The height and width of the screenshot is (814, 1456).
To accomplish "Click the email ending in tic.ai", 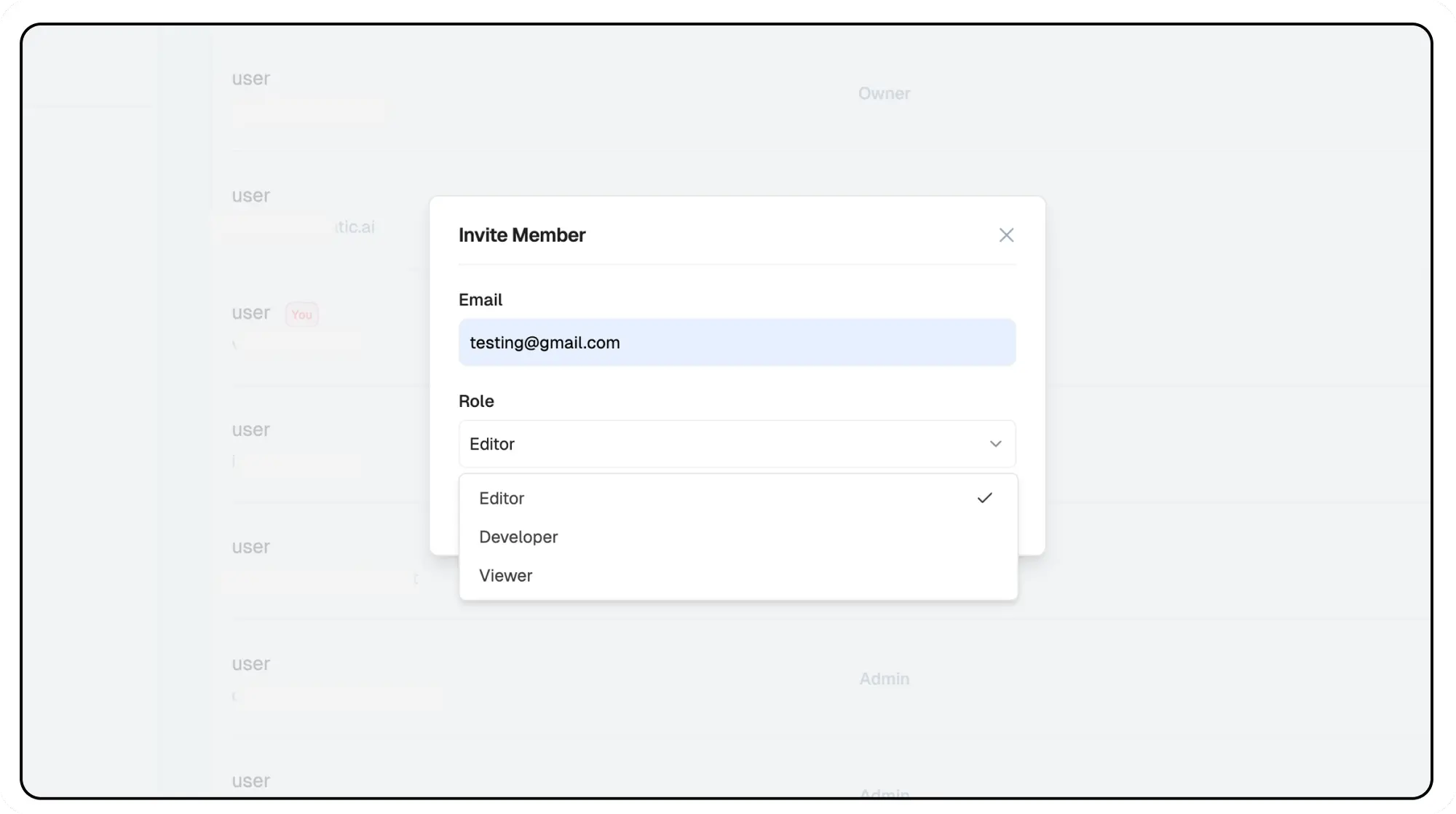I will click(x=355, y=226).
